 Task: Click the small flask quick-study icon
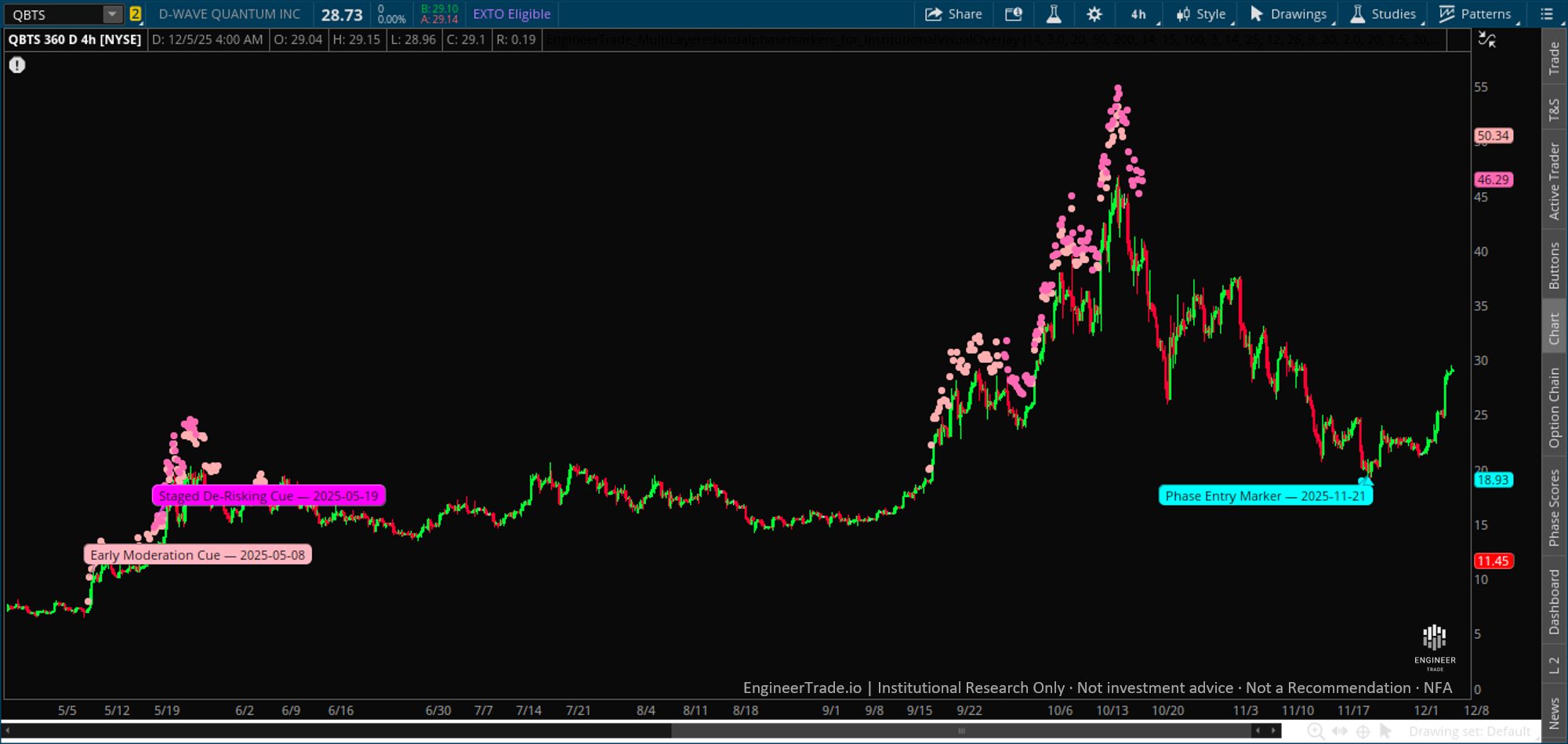pos(1054,13)
